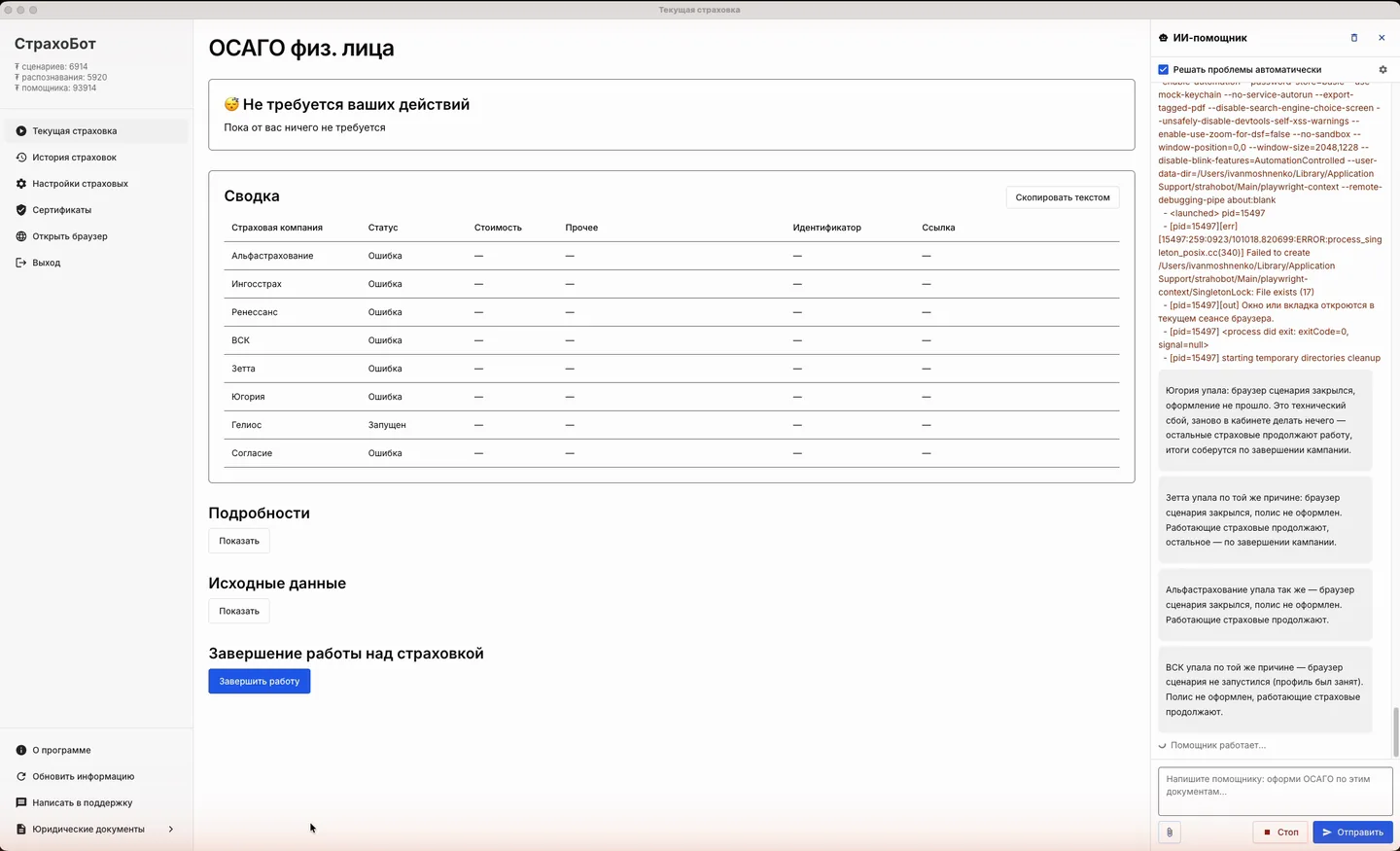
Task: Click the blue Завершить работу button
Action: pos(260,681)
